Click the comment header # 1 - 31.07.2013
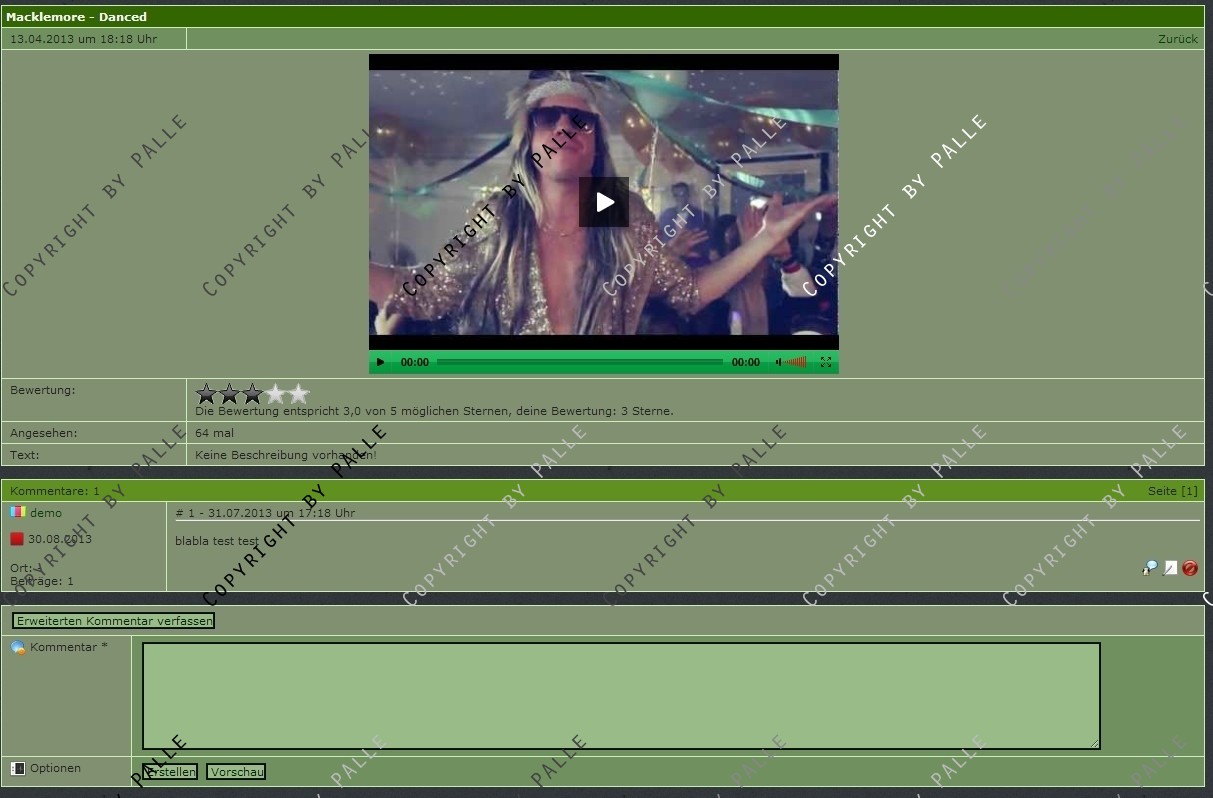Image resolution: width=1213 pixels, height=798 pixels. click(x=265, y=513)
